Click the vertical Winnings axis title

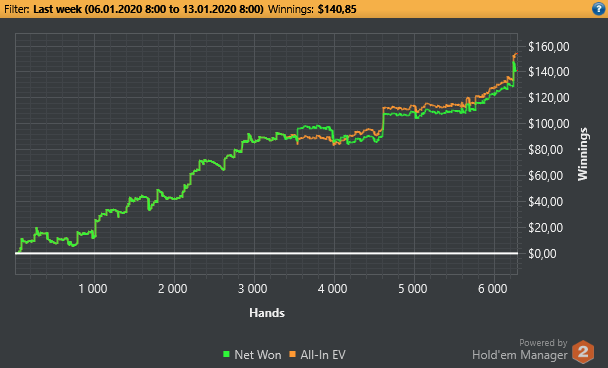583,154
